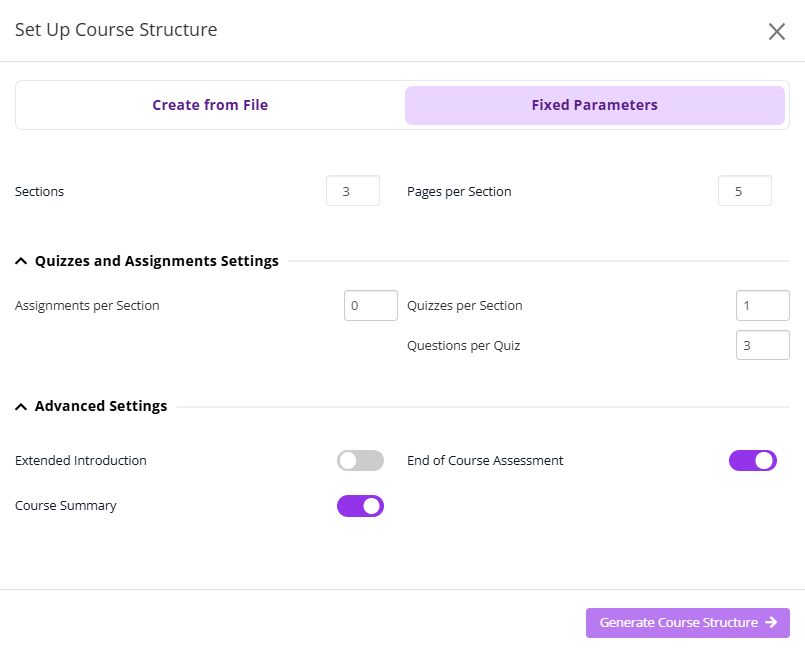Collapse the Advanced Settings chevron
This screenshot has width=805, height=652.
pyautogui.click(x=21, y=407)
